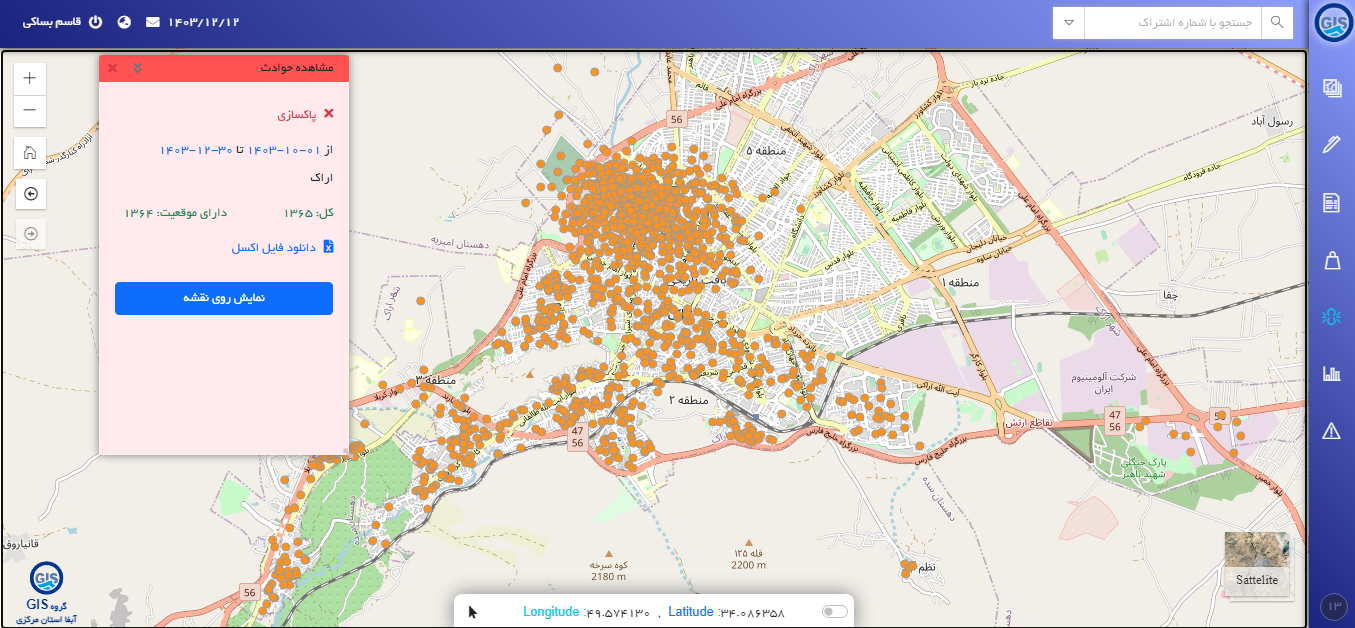The width and height of the screenshot is (1355, 628).
Task: Click the دارای موقعیت: ۱۳۶۴ count
Action: (176, 213)
